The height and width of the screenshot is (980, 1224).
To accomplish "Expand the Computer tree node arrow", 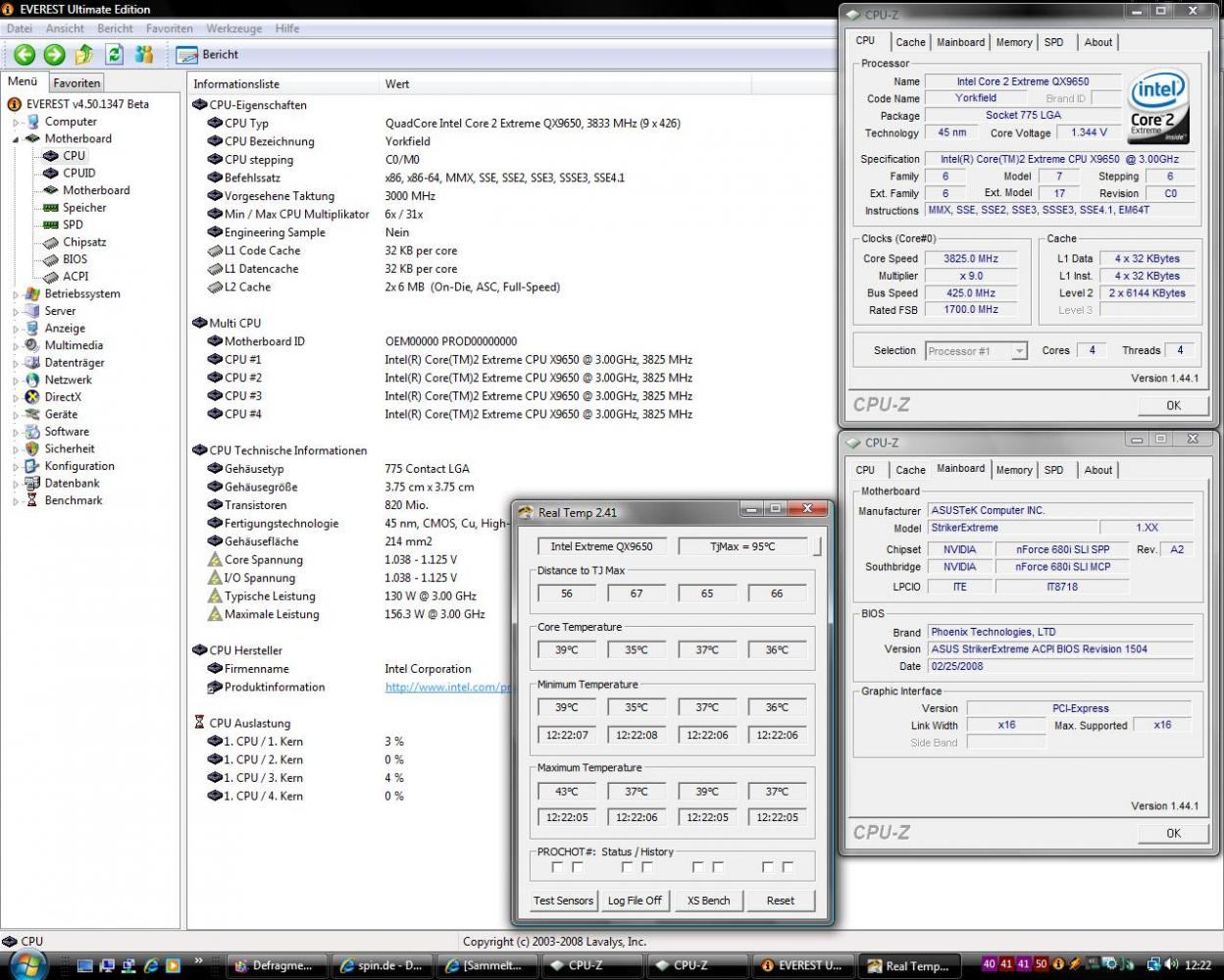I will point(16,123).
